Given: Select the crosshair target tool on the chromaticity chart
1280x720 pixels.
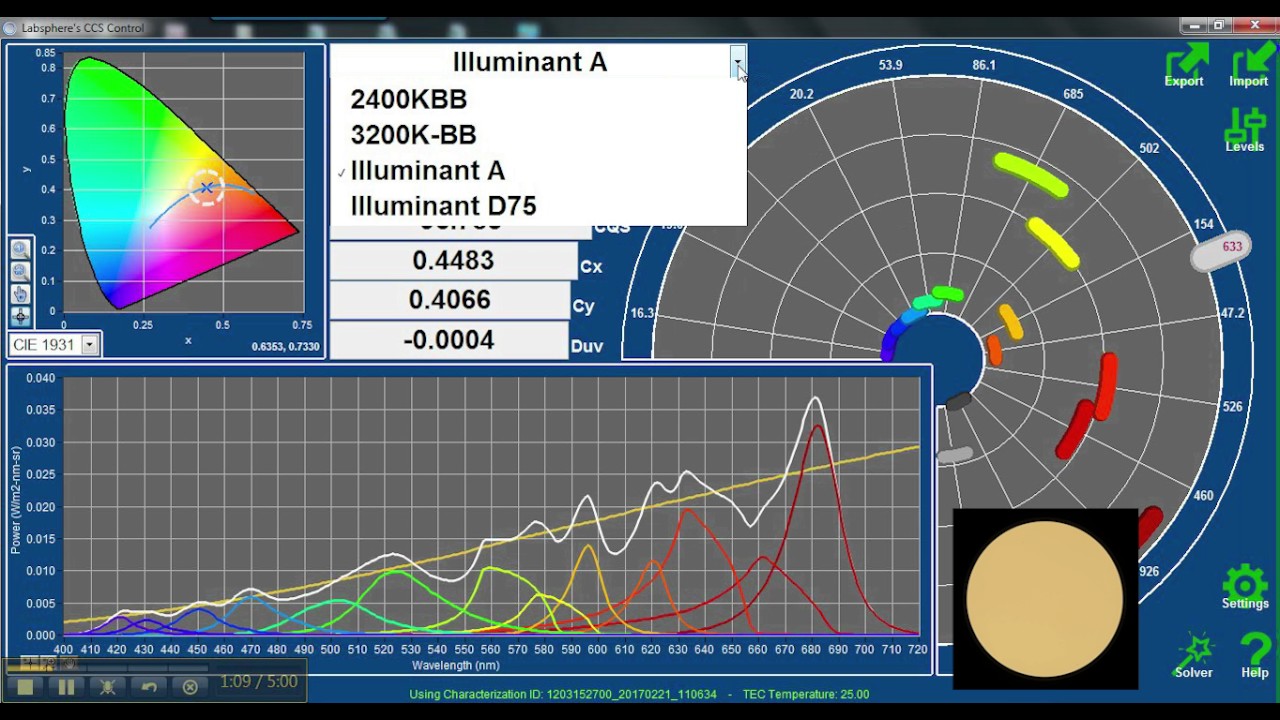Looking at the screenshot, I should [x=20, y=315].
